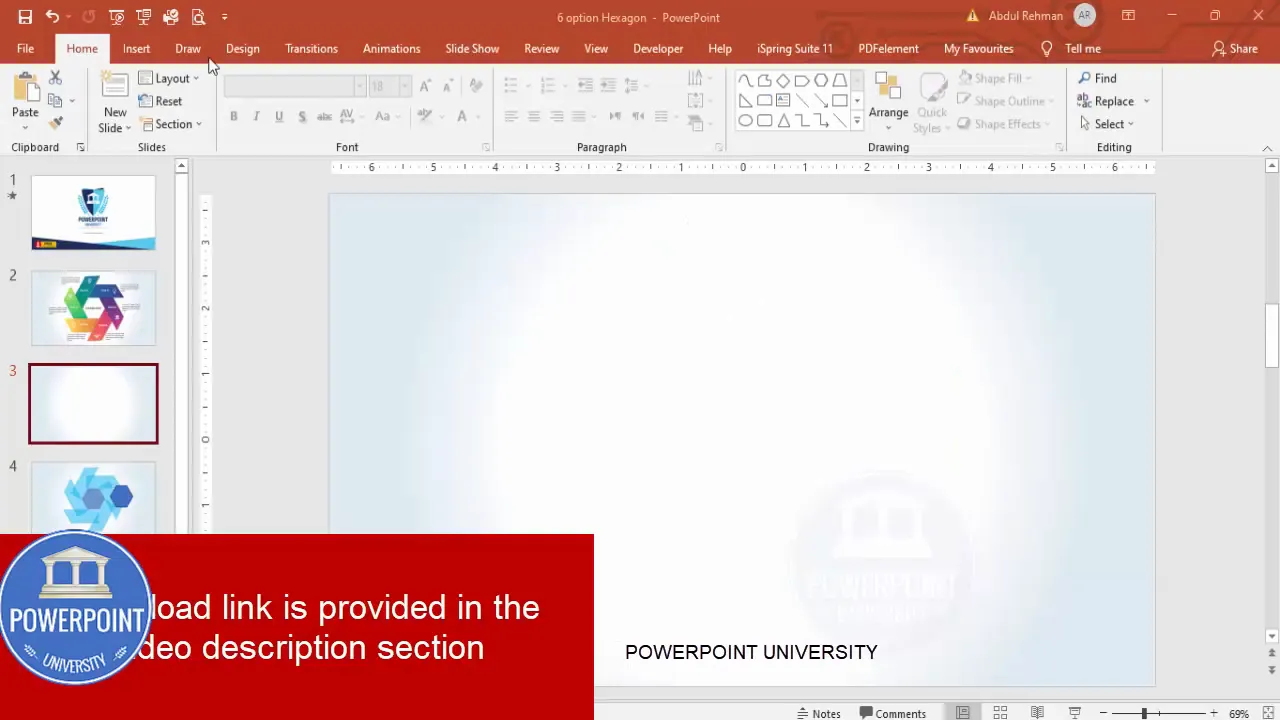Click the Paste icon
Viewport: 1280px width, 720px height.
[x=25, y=87]
